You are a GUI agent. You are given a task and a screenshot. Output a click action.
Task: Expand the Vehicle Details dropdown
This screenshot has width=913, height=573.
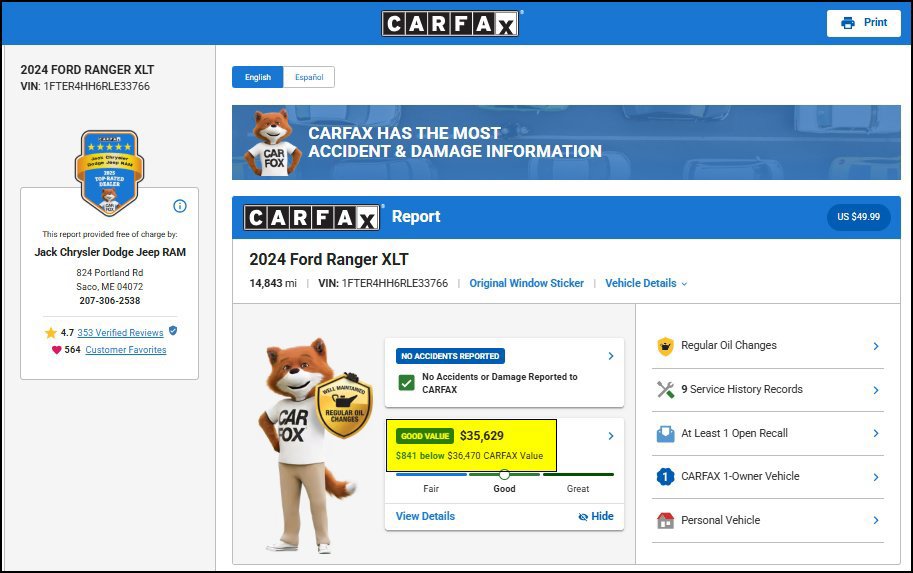pos(646,283)
